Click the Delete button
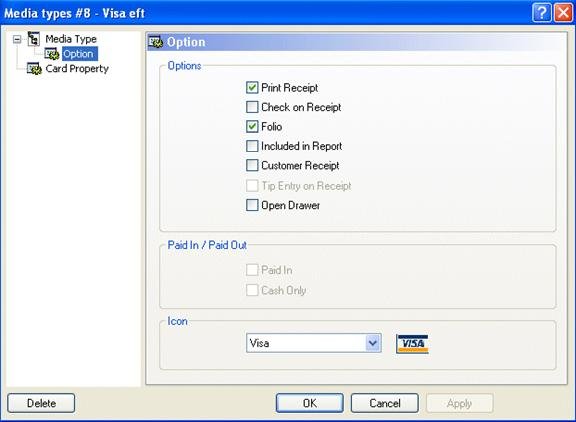Viewport: 576px width, 422px height. [x=41, y=403]
